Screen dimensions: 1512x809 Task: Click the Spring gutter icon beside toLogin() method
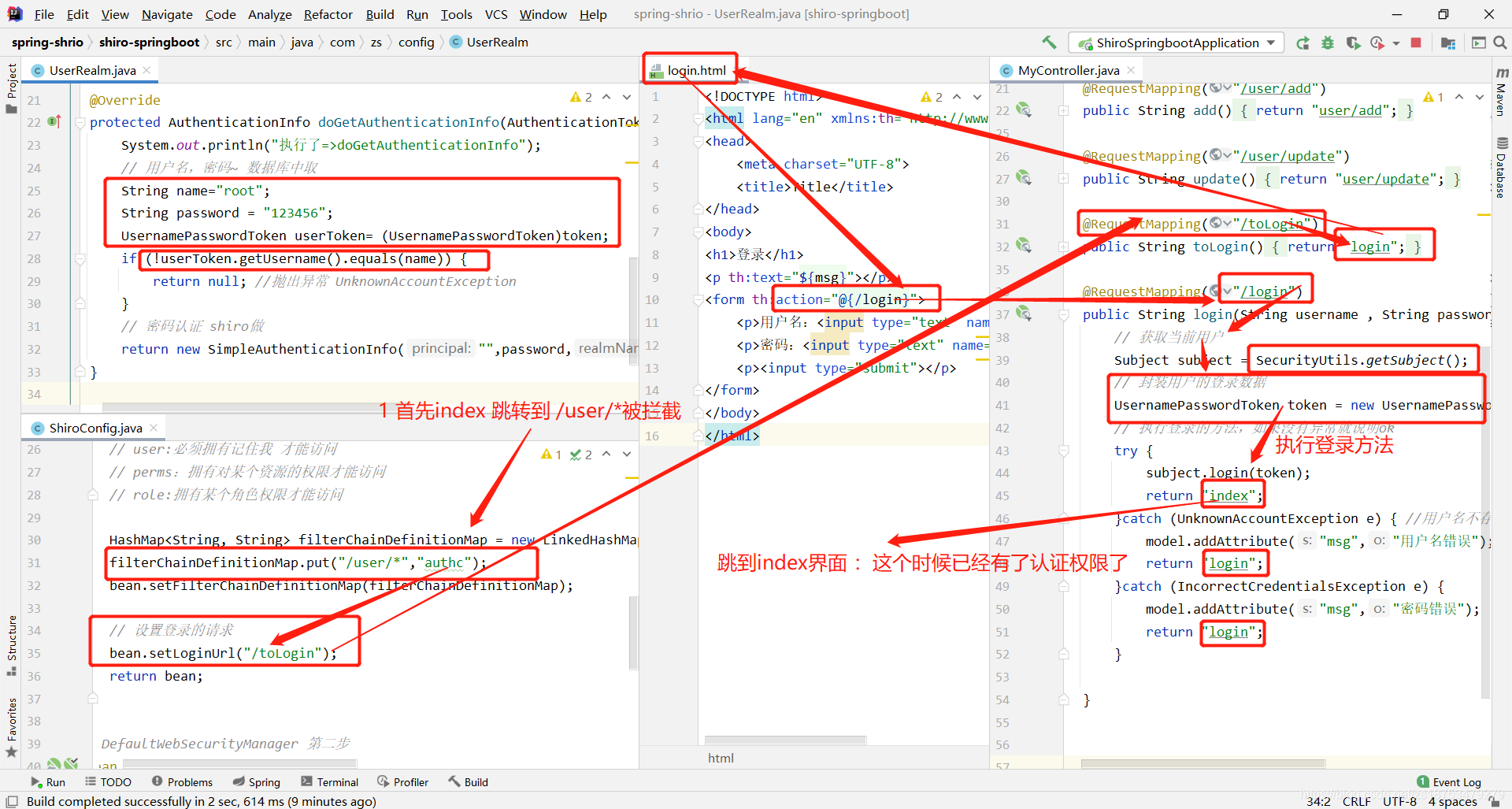(1024, 246)
